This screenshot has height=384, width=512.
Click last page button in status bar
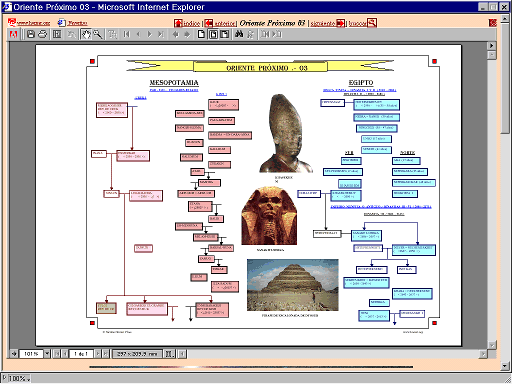pyautogui.click(x=106, y=354)
